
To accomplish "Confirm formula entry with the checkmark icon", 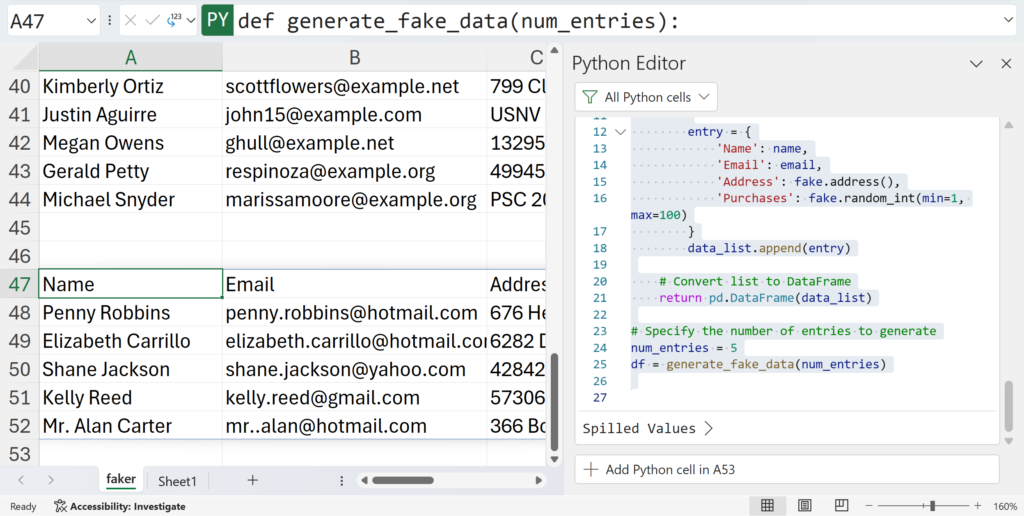I will coord(152,20).
